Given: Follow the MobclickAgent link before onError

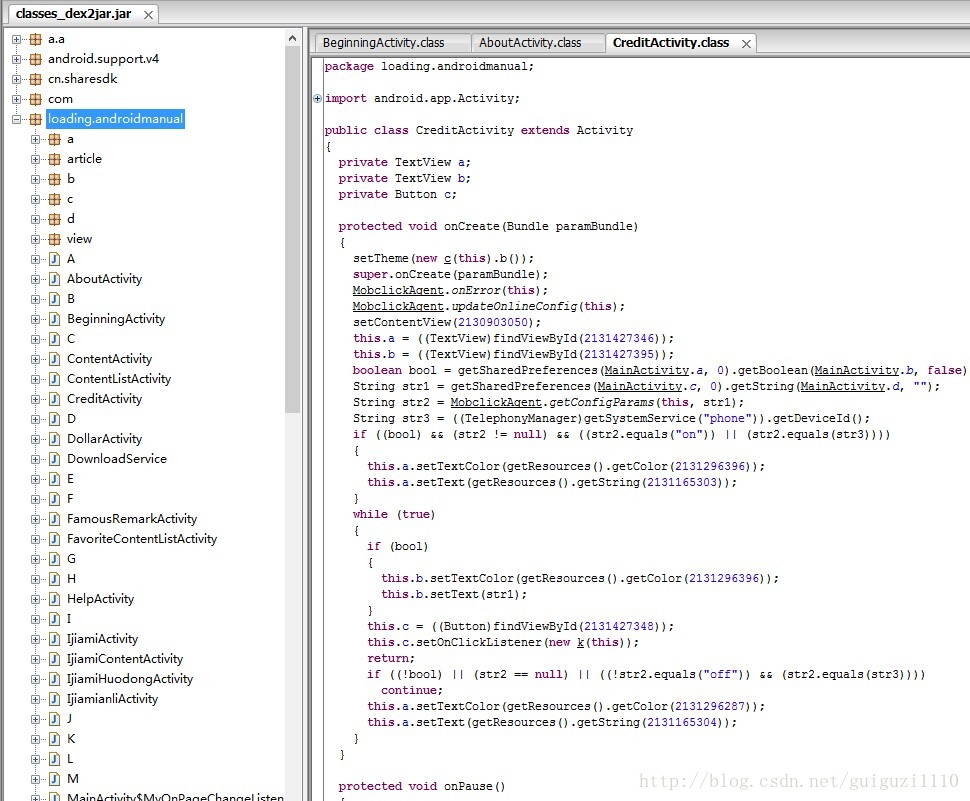Looking at the screenshot, I should 398,290.
